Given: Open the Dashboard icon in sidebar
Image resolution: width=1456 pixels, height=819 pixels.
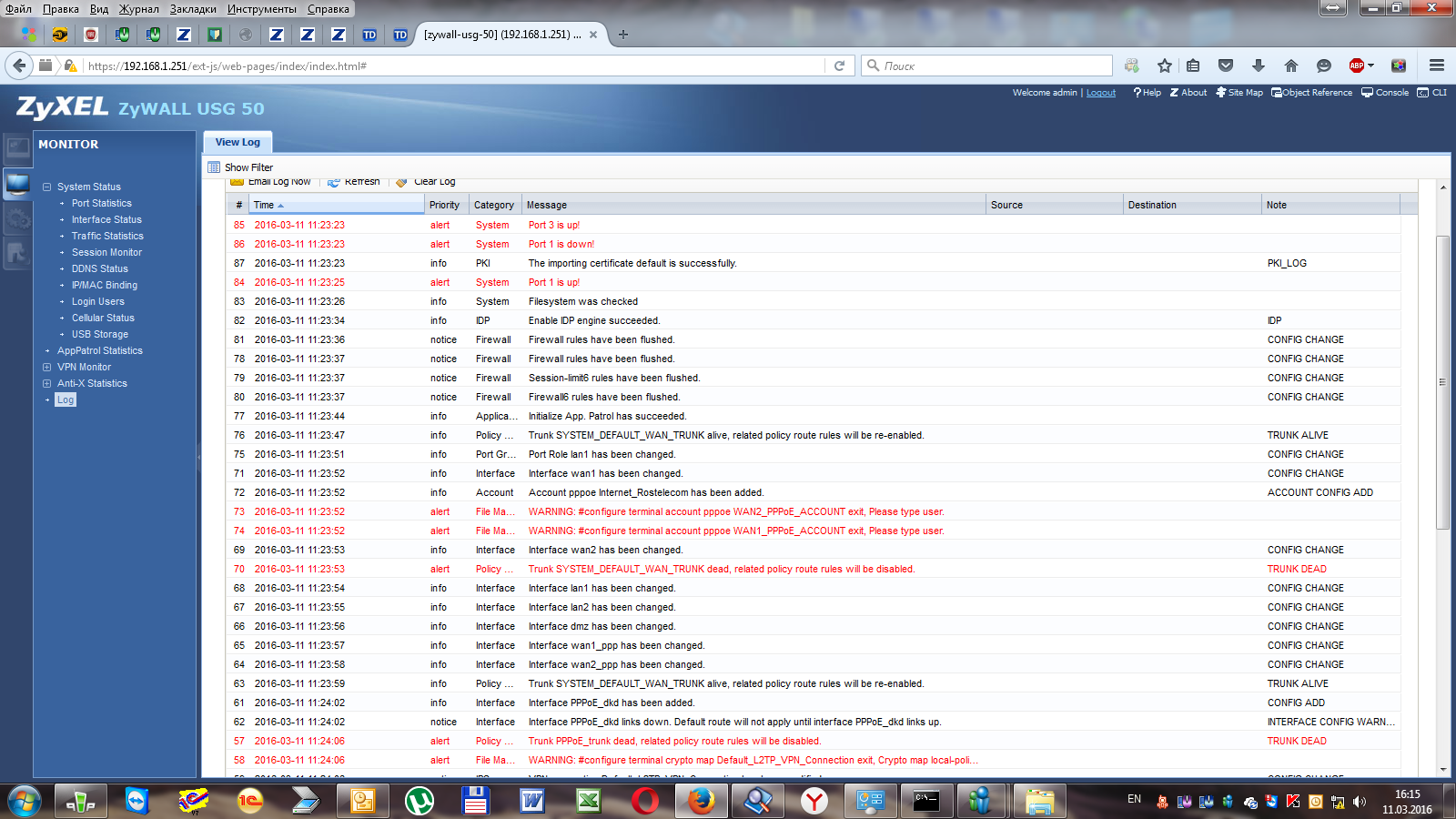Looking at the screenshot, I should click(17, 147).
